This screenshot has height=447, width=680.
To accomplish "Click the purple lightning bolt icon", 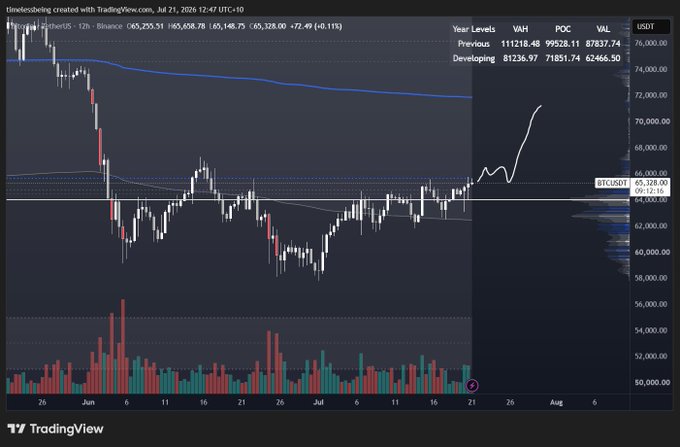I will pos(472,385).
